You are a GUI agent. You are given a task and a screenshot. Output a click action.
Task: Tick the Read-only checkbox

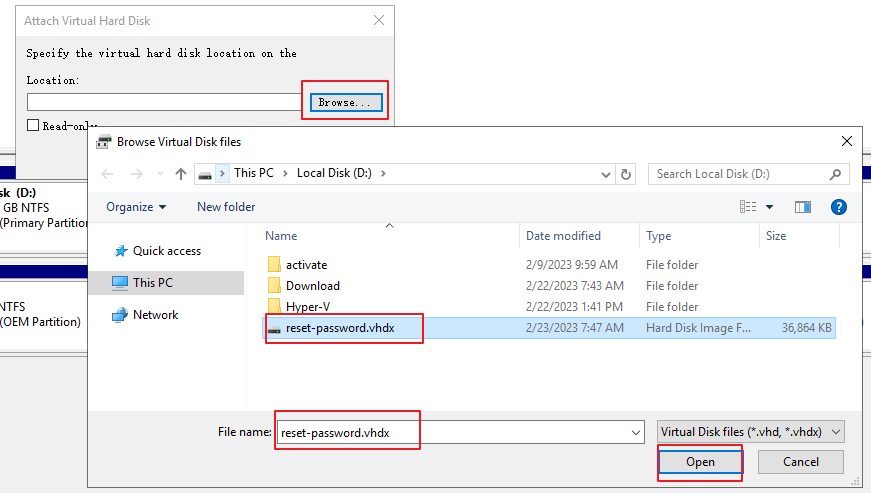pos(33,125)
